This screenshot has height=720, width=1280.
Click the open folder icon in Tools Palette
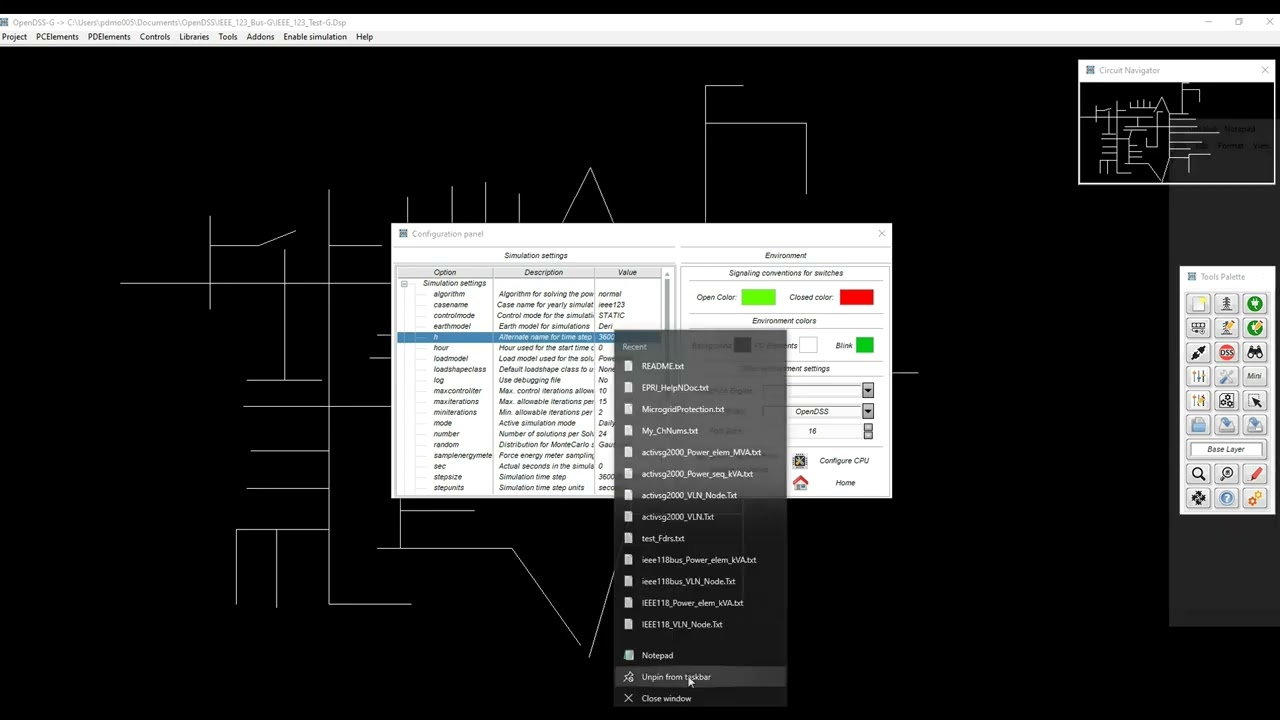1198,425
